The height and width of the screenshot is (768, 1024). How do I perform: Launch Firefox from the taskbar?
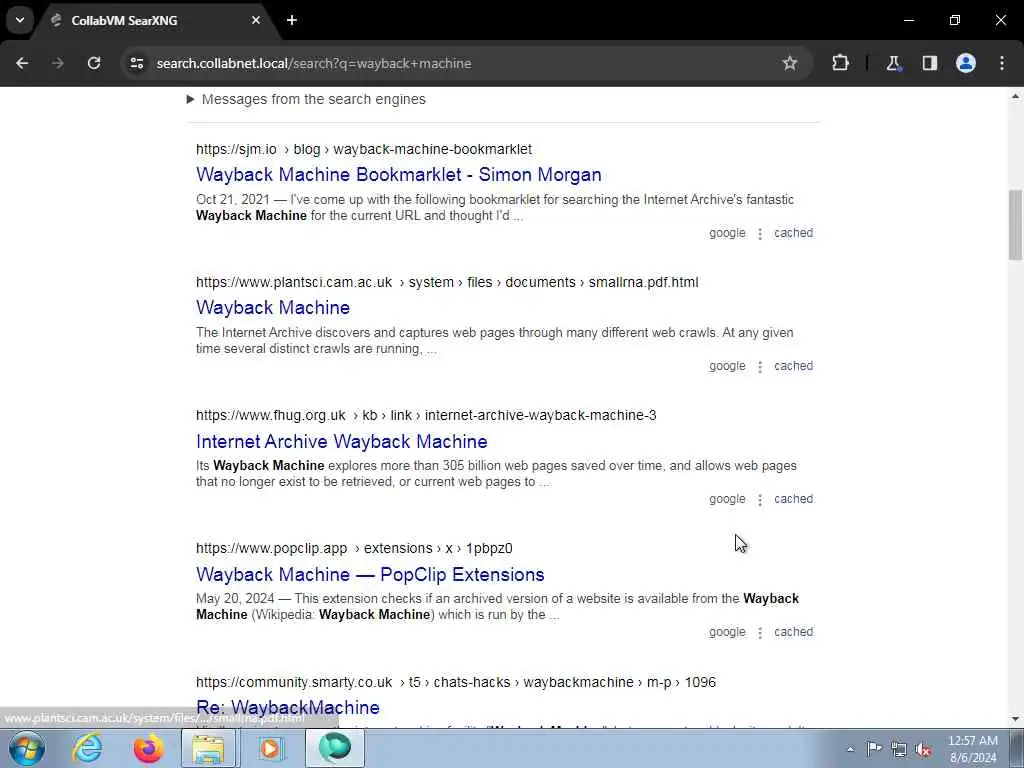[148, 748]
